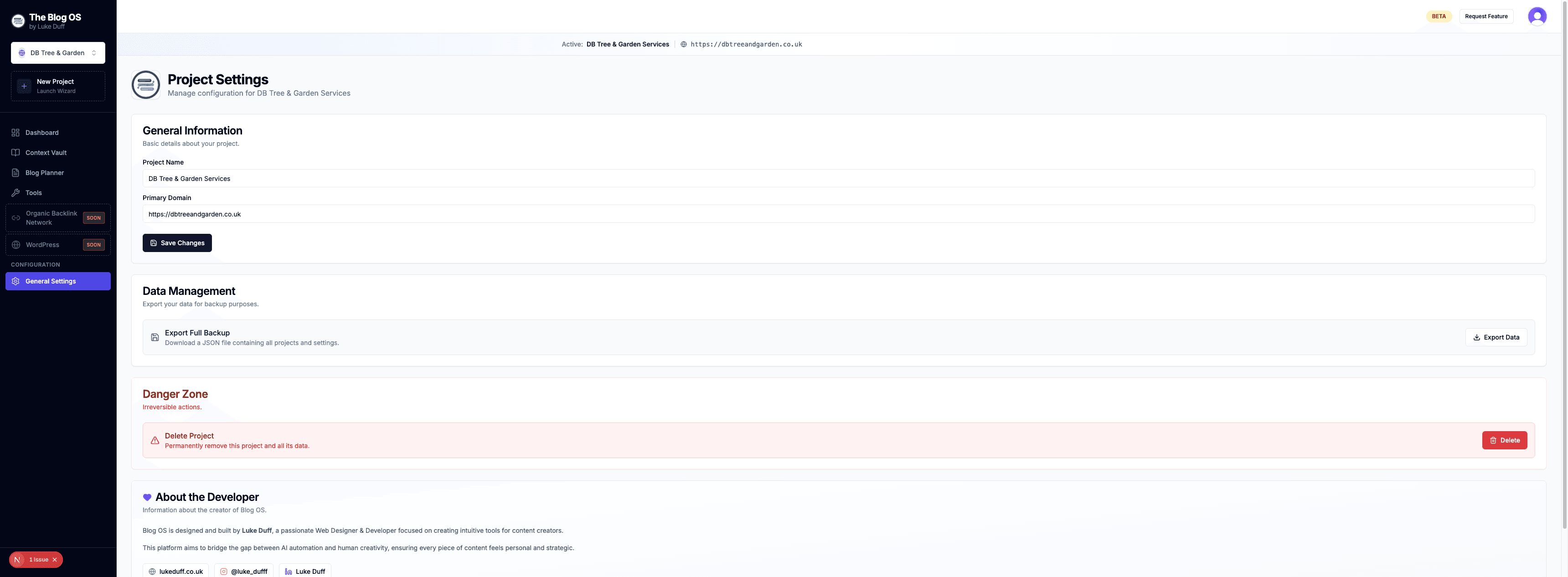Click the user avatar icon

pos(1537,16)
